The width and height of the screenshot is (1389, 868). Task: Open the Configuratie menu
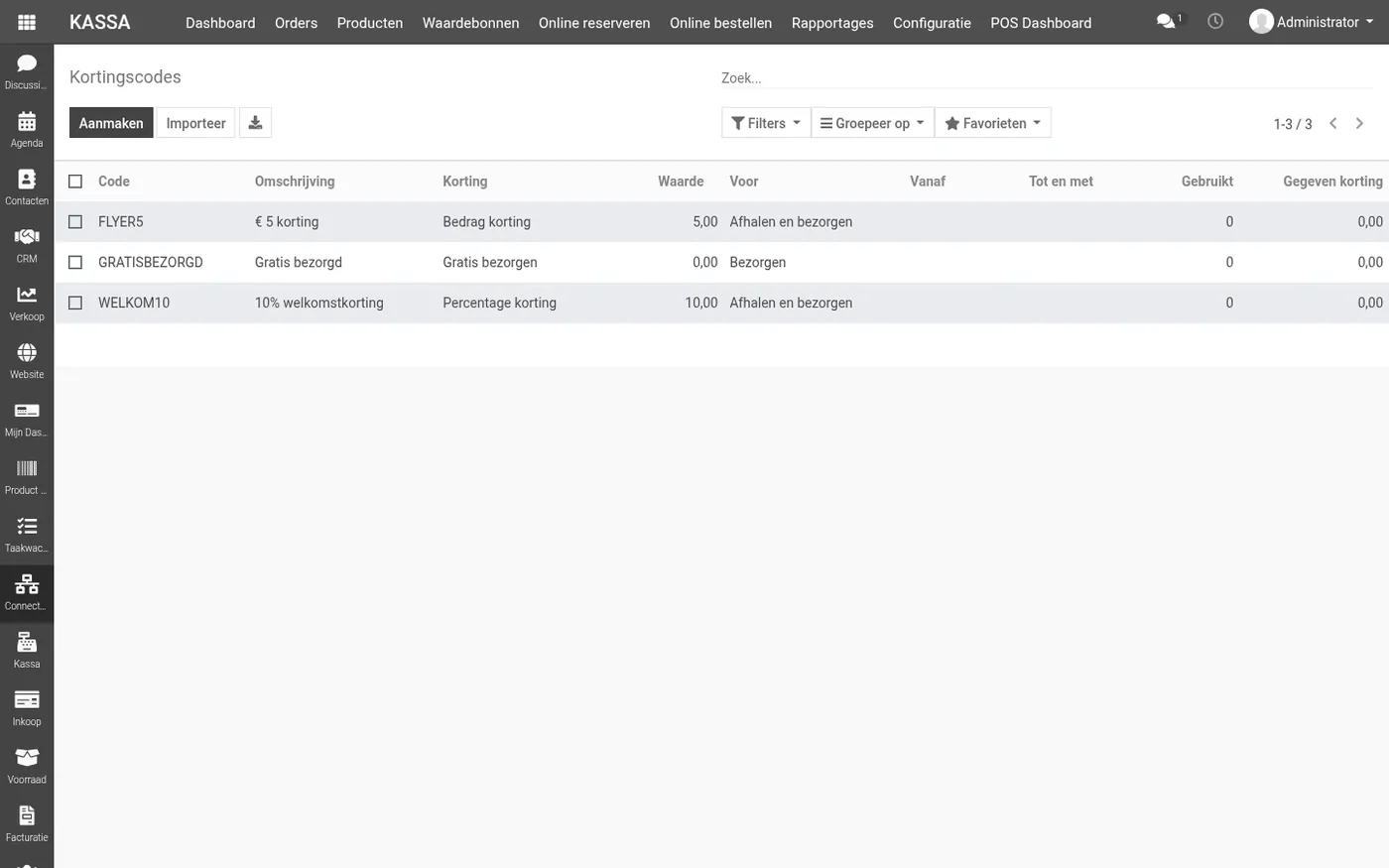[932, 22]
